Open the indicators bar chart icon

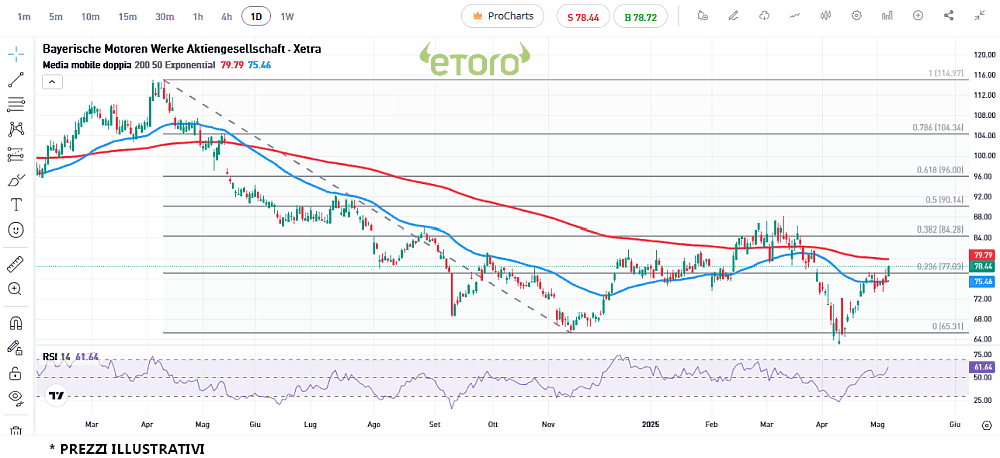887,16
